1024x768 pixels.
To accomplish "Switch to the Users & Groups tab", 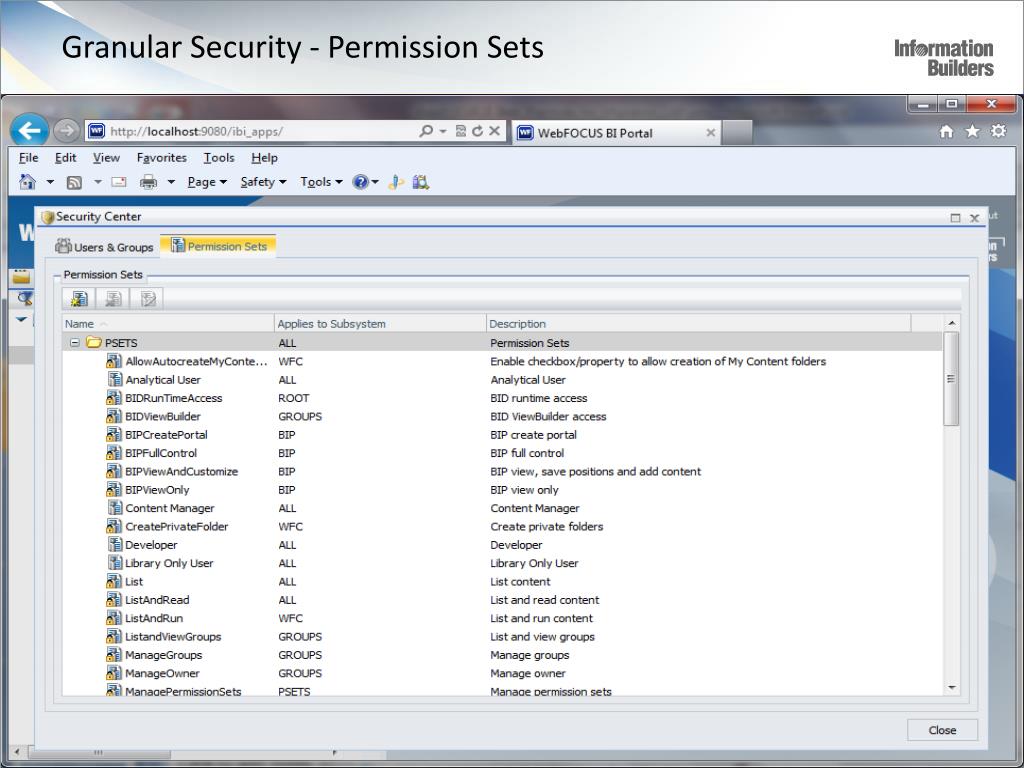I will (104, 247).
